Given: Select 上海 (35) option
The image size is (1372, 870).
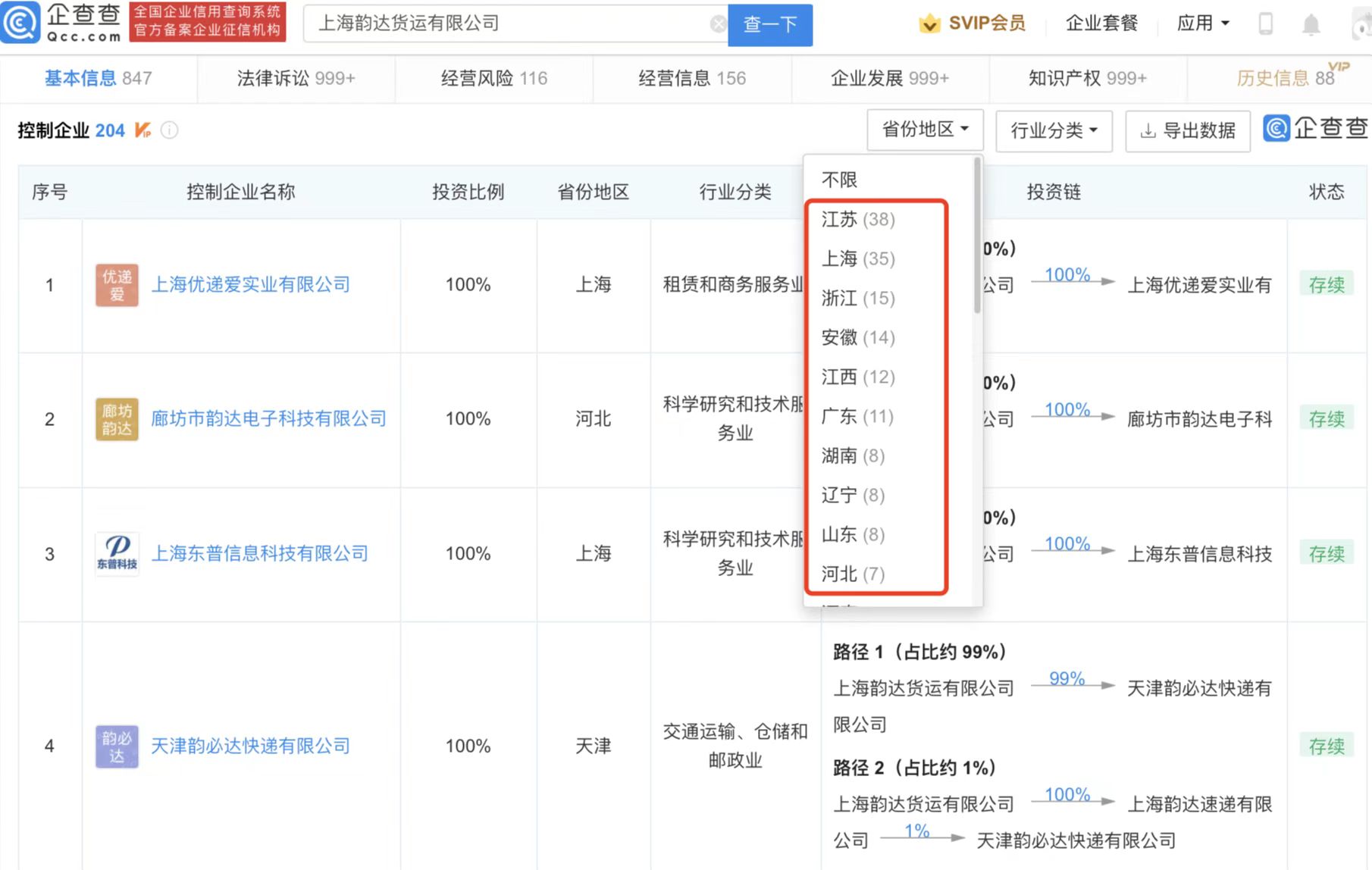Looking at the screenshot, I should pyautogui.click(x=858, y=258).
